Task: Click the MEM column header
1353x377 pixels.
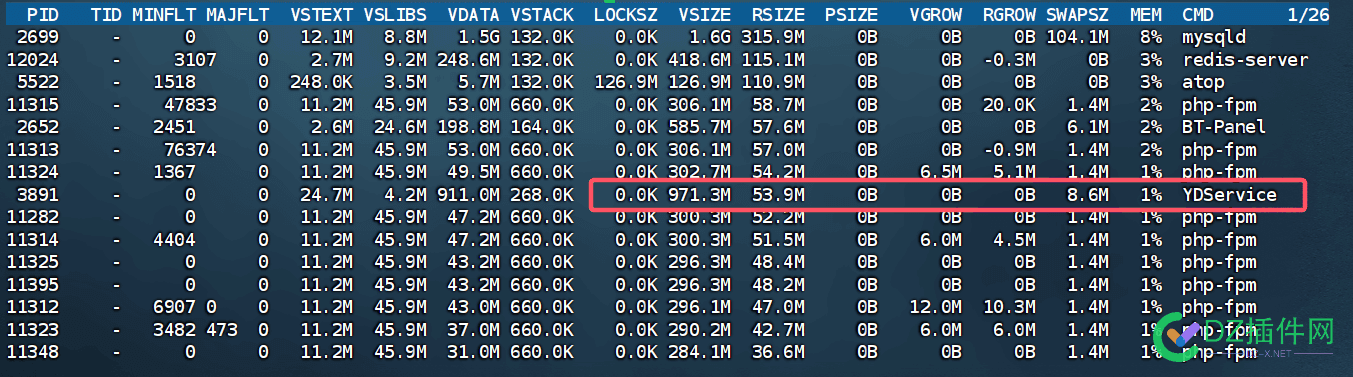Action: click(x=1146, y=15)
